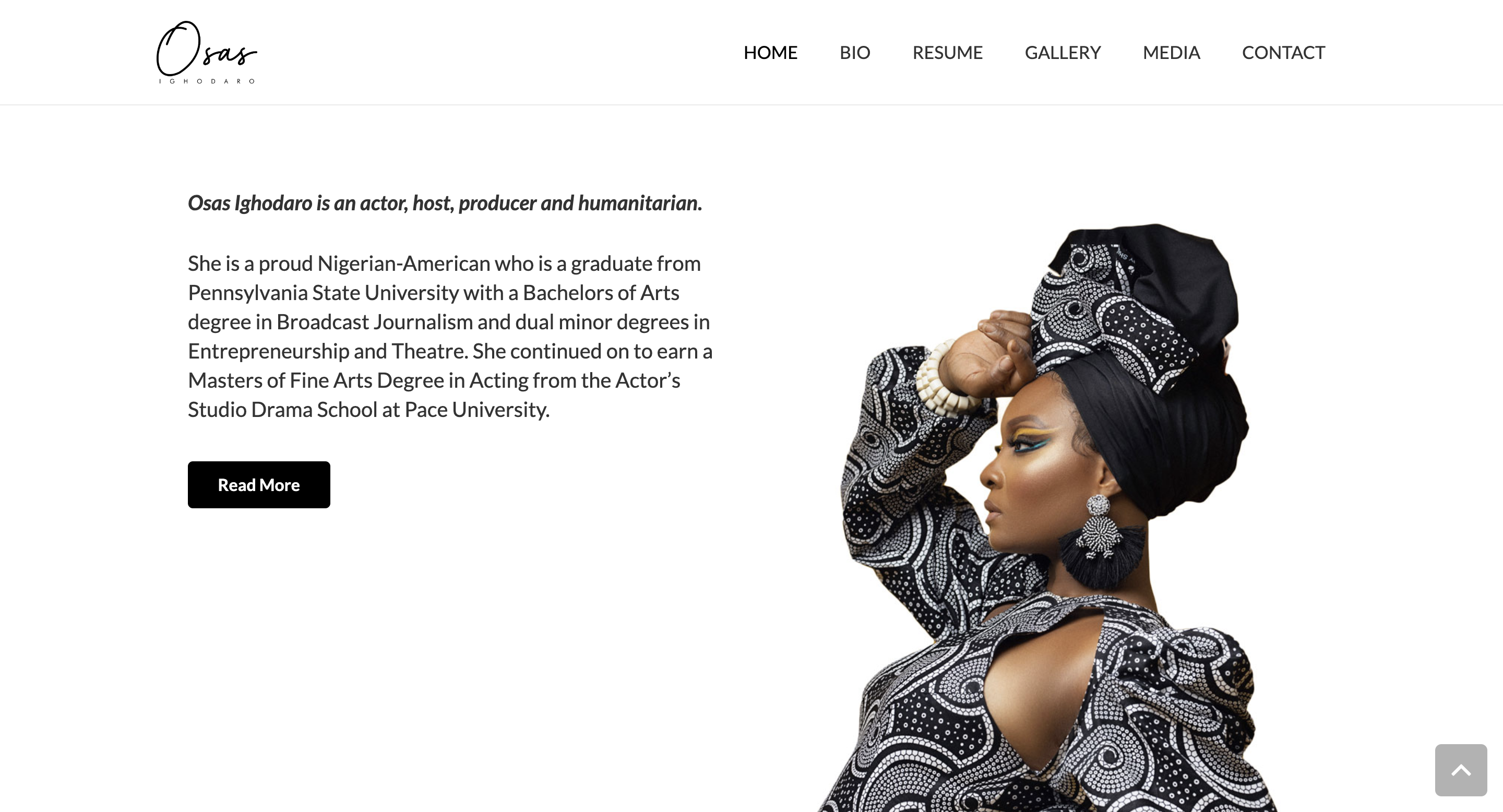Click the phrase Broadcast Journalism
1503x812 pixels.
[375, 322]
